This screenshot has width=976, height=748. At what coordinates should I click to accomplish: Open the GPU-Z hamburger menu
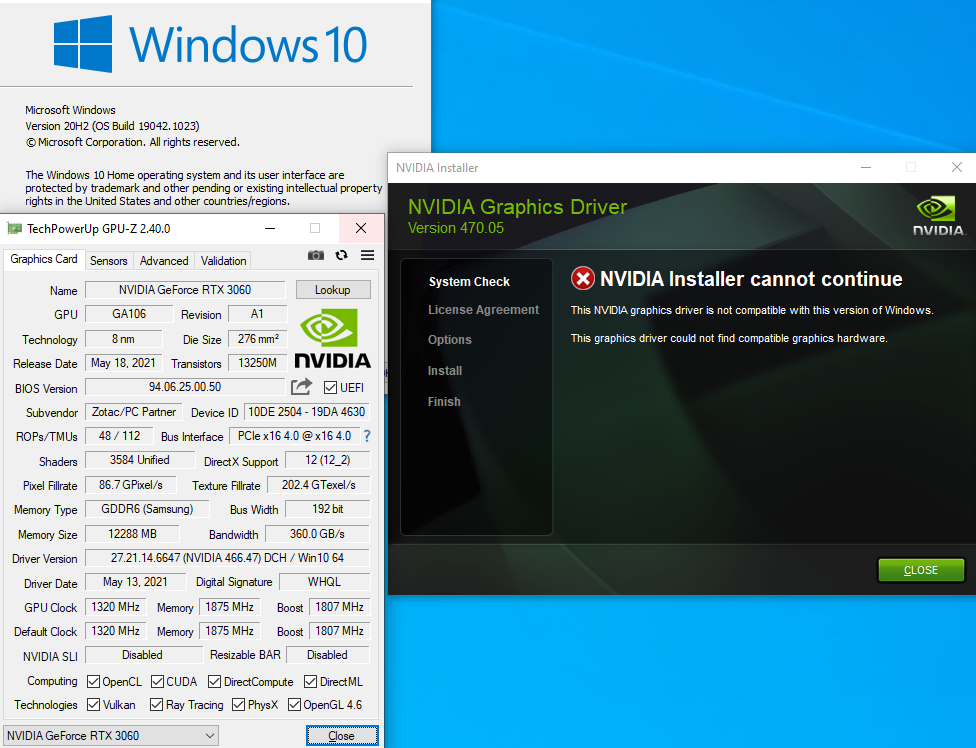click(x=367, y=255)
